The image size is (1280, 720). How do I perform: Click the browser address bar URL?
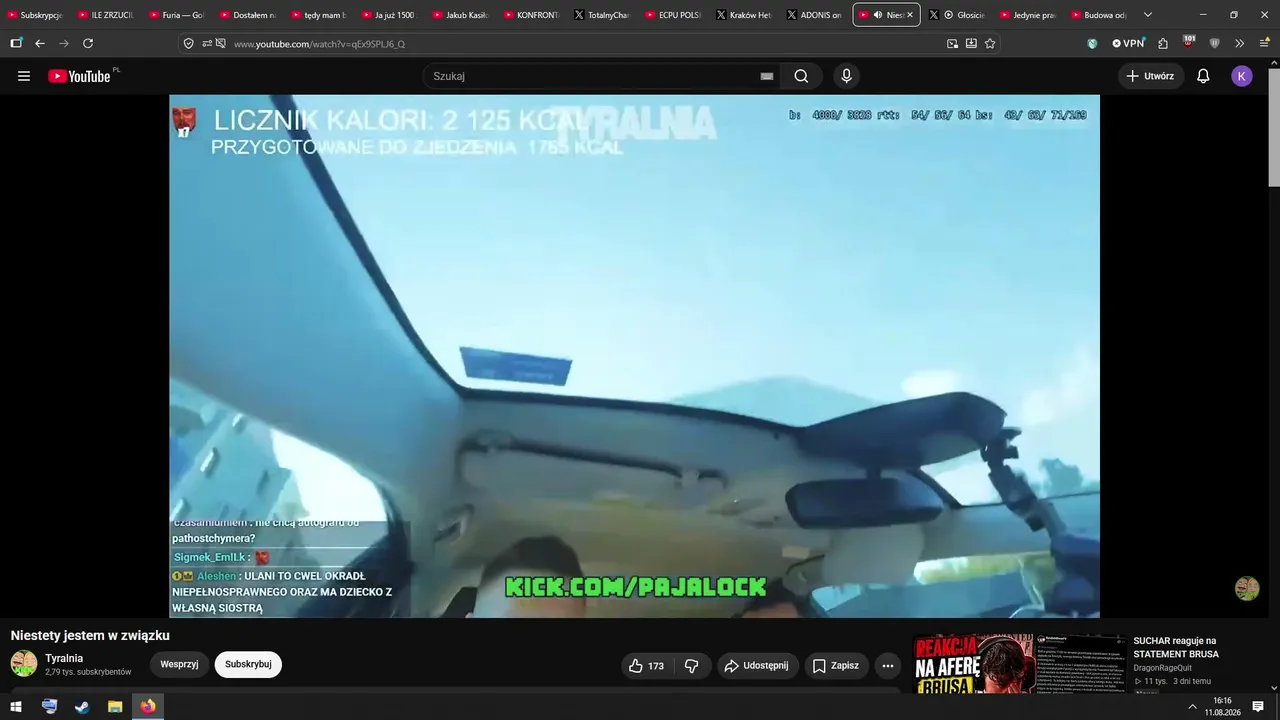tap(320, 43)
